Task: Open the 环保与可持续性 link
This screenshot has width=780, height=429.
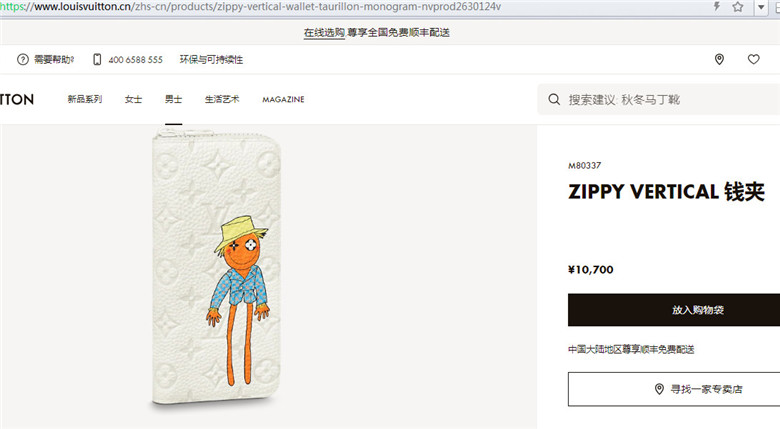Action: point(211,60)
